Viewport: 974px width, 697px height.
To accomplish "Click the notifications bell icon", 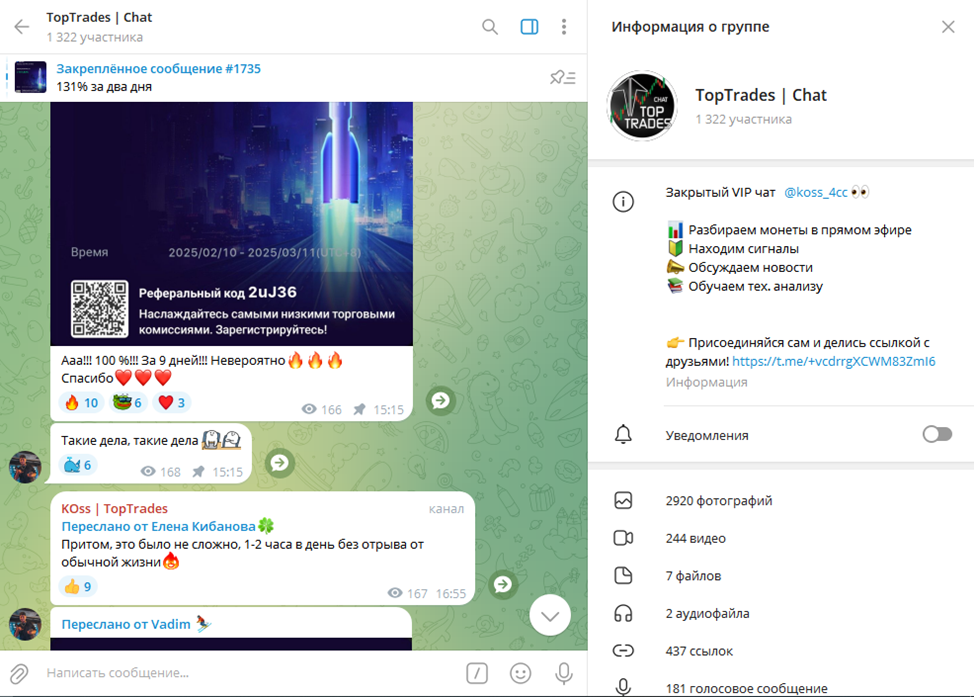I will tap(623, 435).
